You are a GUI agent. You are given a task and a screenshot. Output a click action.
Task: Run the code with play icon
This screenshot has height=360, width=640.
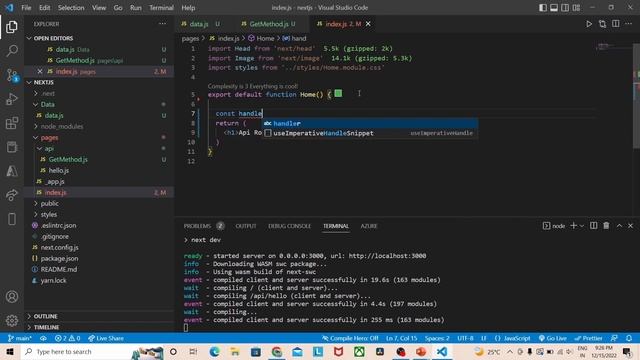[x=589, y=24]
